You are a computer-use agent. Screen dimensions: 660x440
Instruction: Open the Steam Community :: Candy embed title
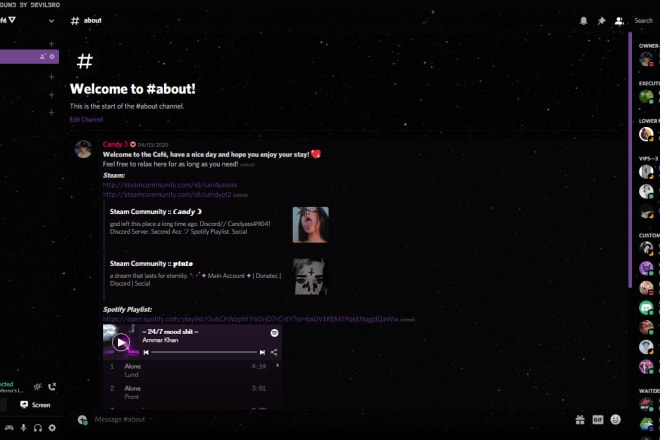[x=156, y=212]
